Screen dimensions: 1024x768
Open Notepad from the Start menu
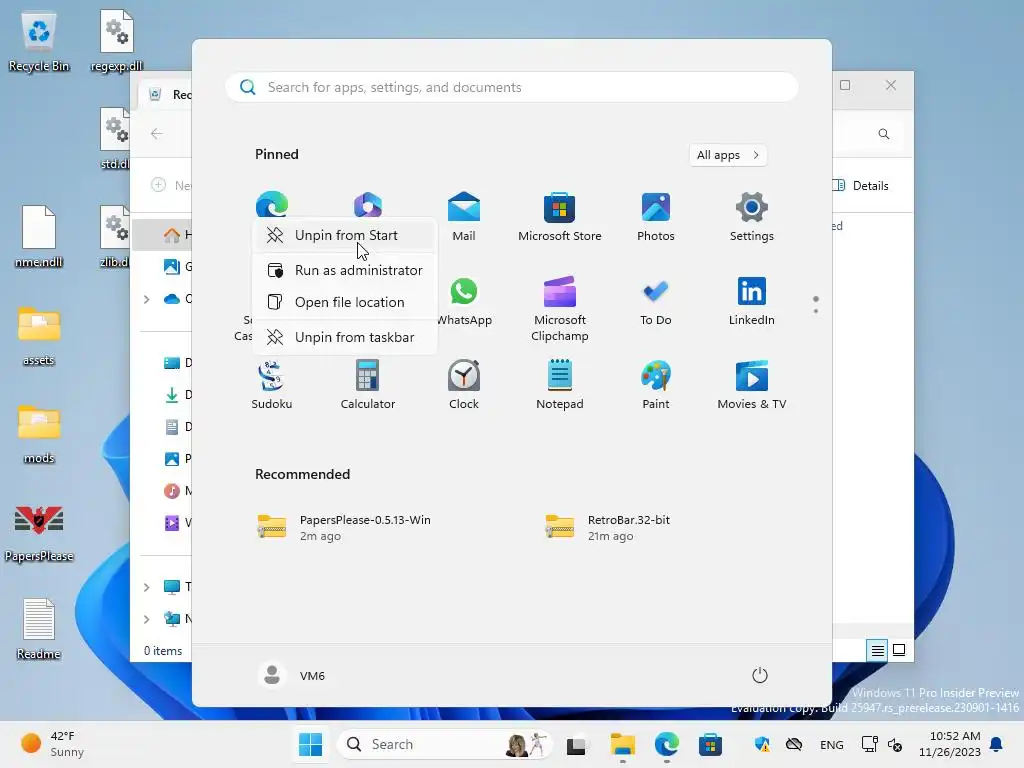click(x=560, y=385)
